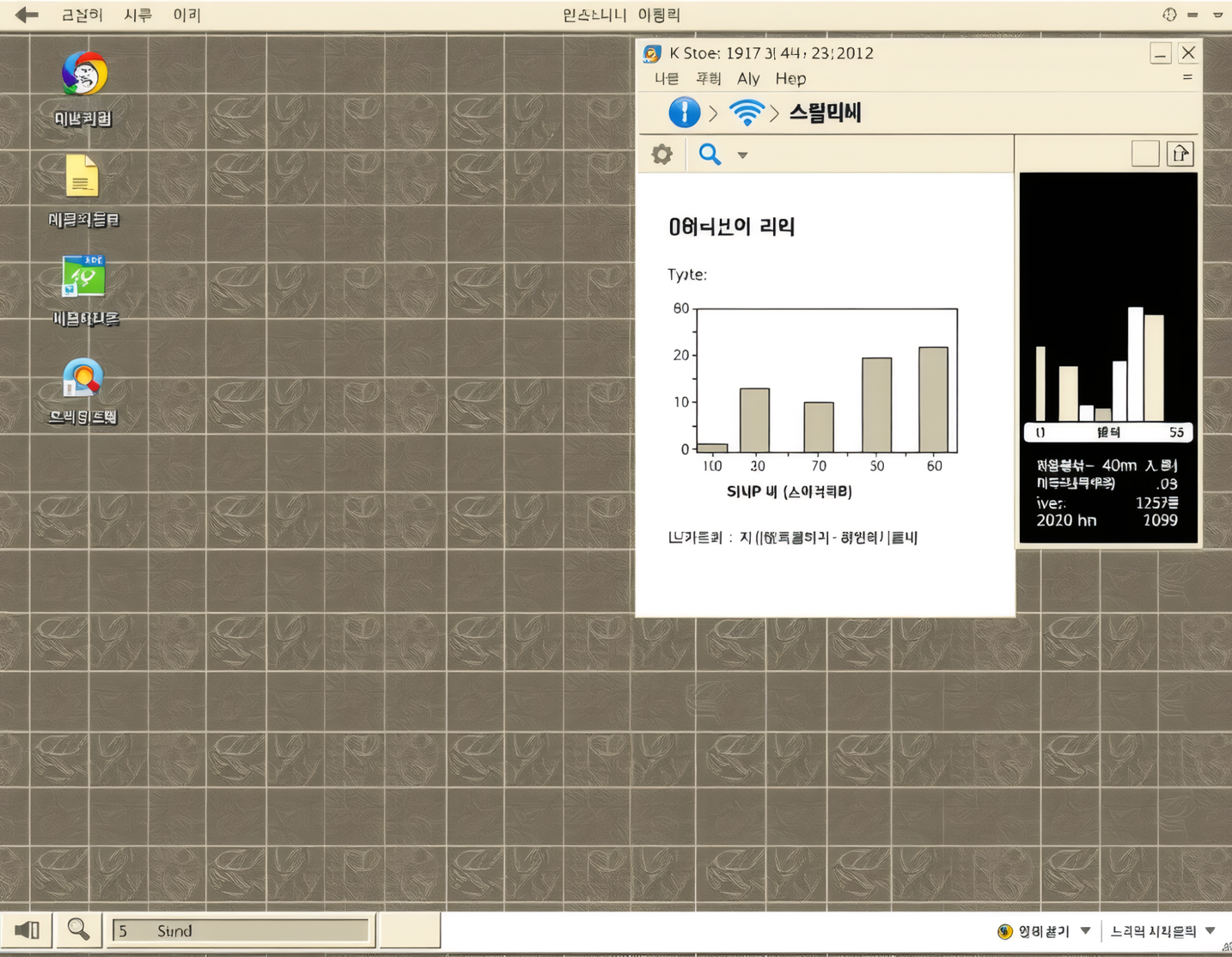Open the menu between the first menu and Aly
This screenshot has height=957, width=1232.
[x=708, y=79]
